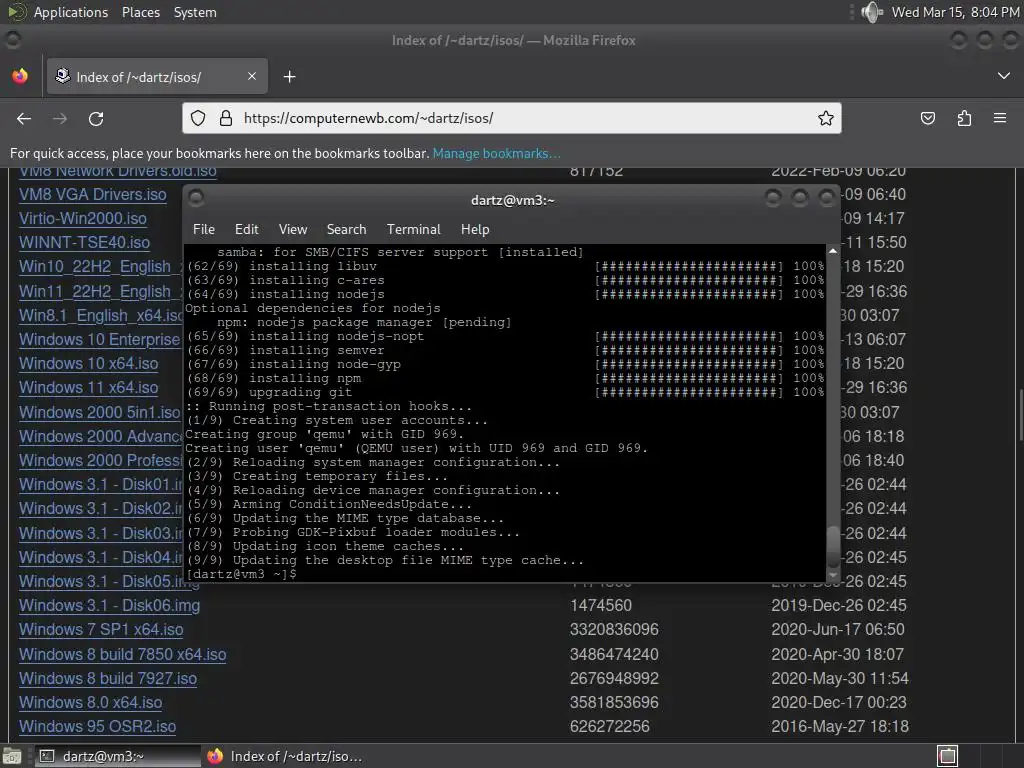
Task: Open the Save to Pocket icon
Action: (927, 118)
